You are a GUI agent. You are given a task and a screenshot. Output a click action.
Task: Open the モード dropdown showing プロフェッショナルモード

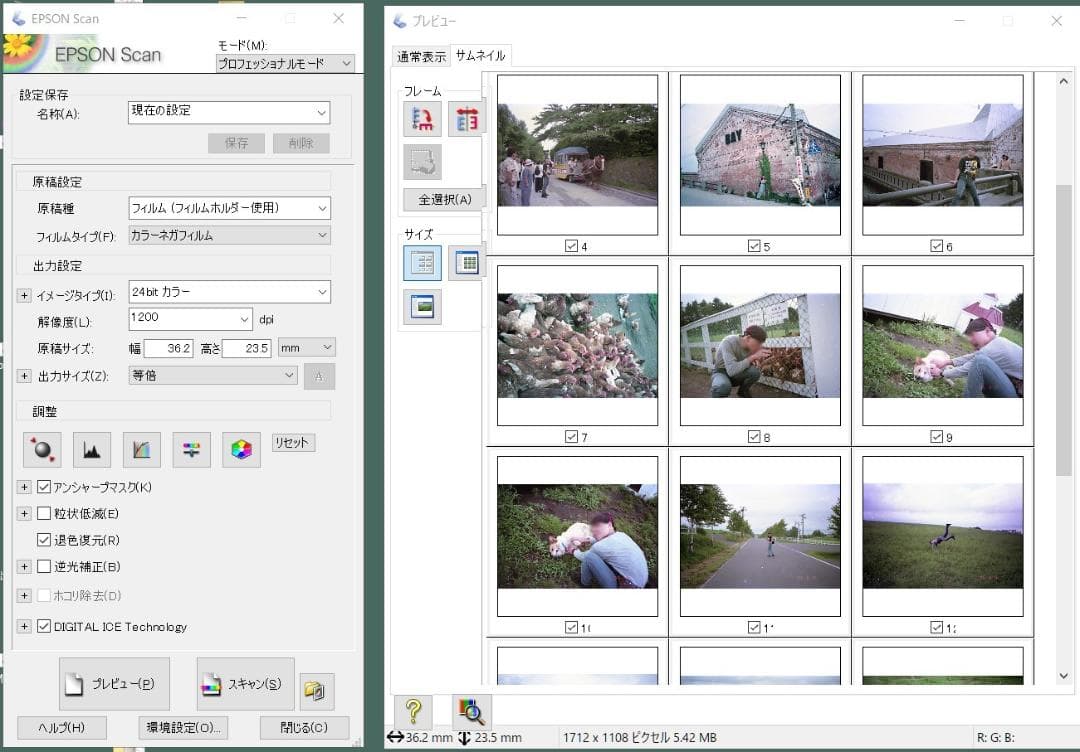(x=286, y=63)
